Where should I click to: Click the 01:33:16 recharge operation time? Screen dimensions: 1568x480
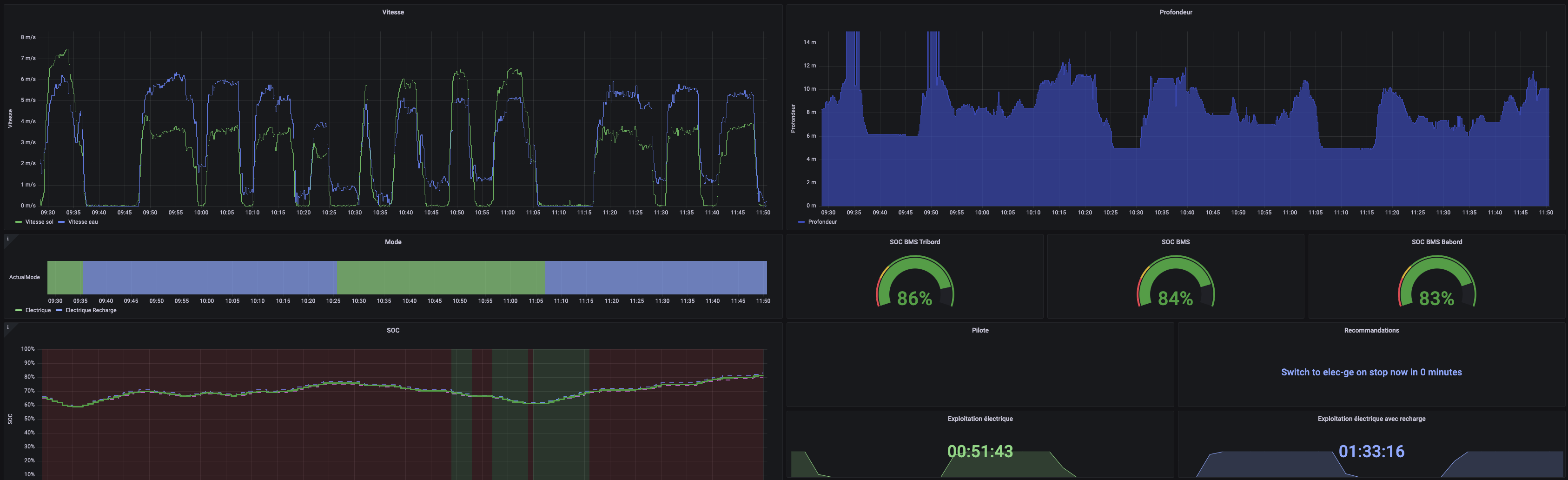click(x=1371, y=451)
